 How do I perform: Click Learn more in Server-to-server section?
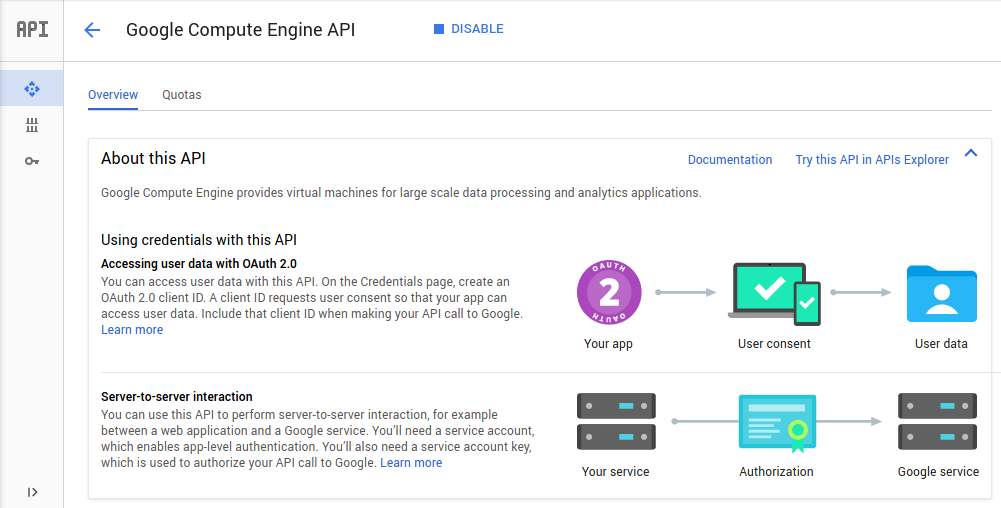pos(411,463)
